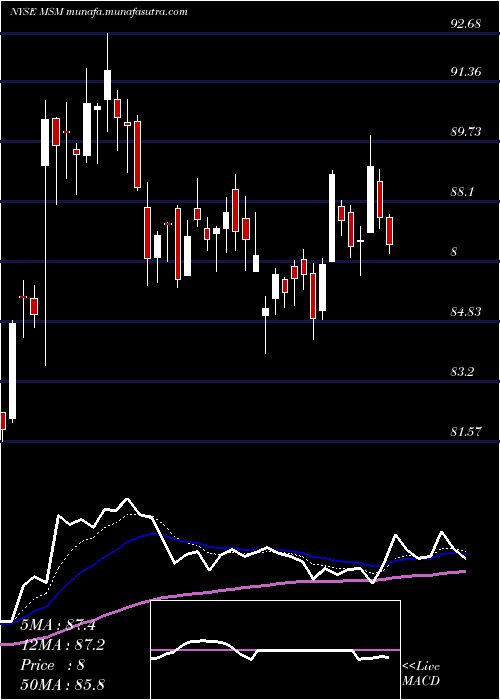The width and height of the screenshot is (500, 700).
Task: Click the 83.2 price axis label
Action: click(x=462, y=371)
